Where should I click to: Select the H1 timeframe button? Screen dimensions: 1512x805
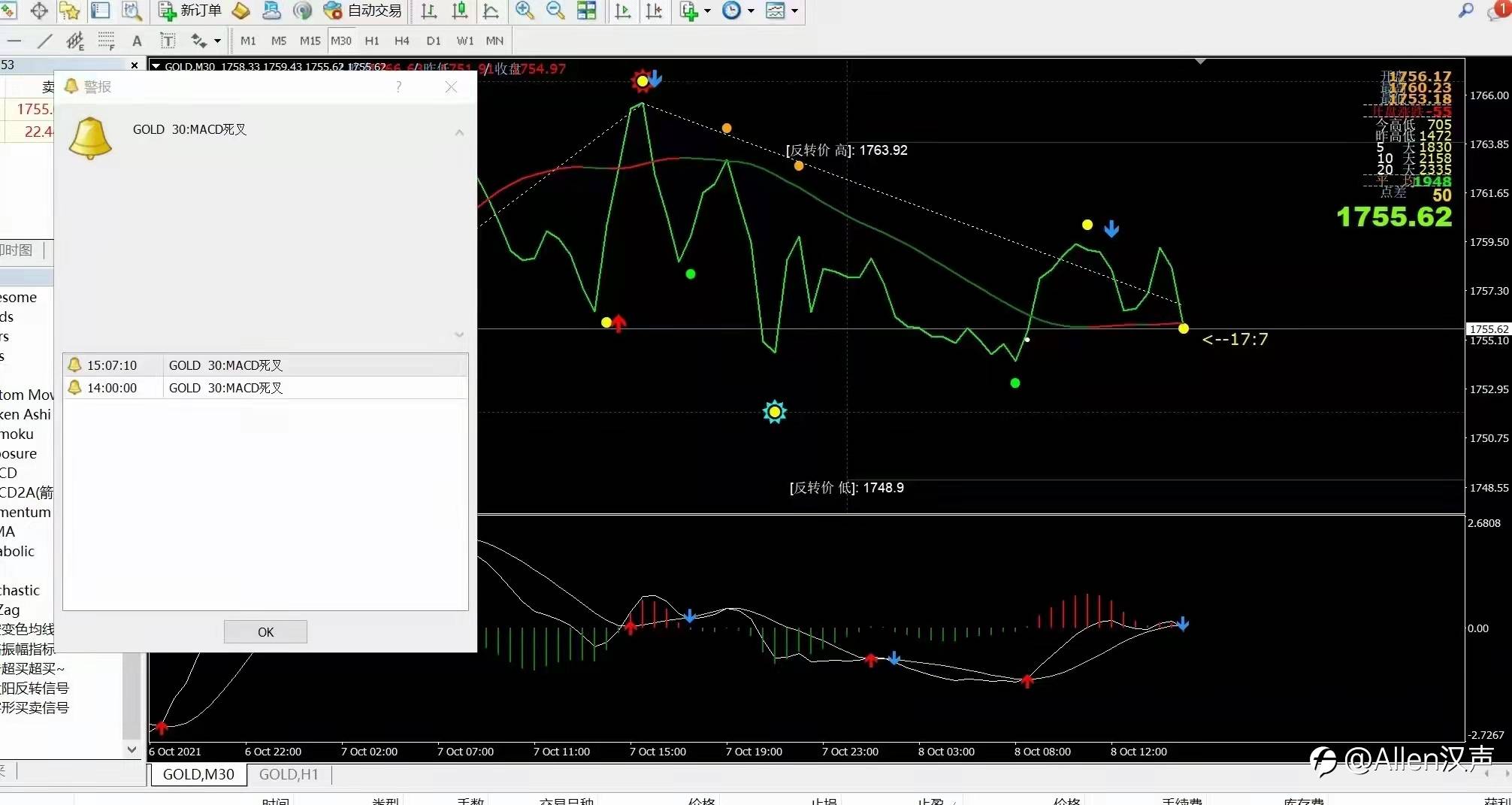pos(371,41)
